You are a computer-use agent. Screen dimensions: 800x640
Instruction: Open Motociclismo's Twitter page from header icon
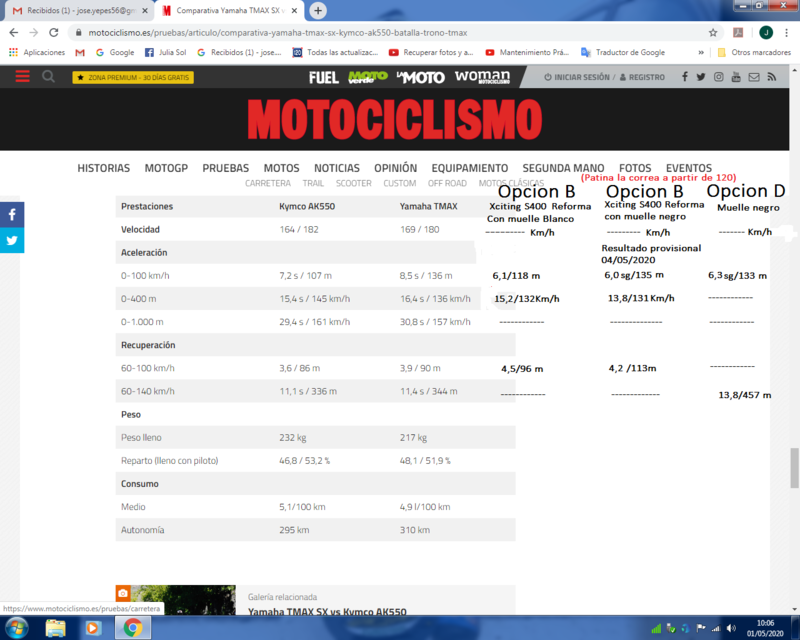tap(701, 77)
